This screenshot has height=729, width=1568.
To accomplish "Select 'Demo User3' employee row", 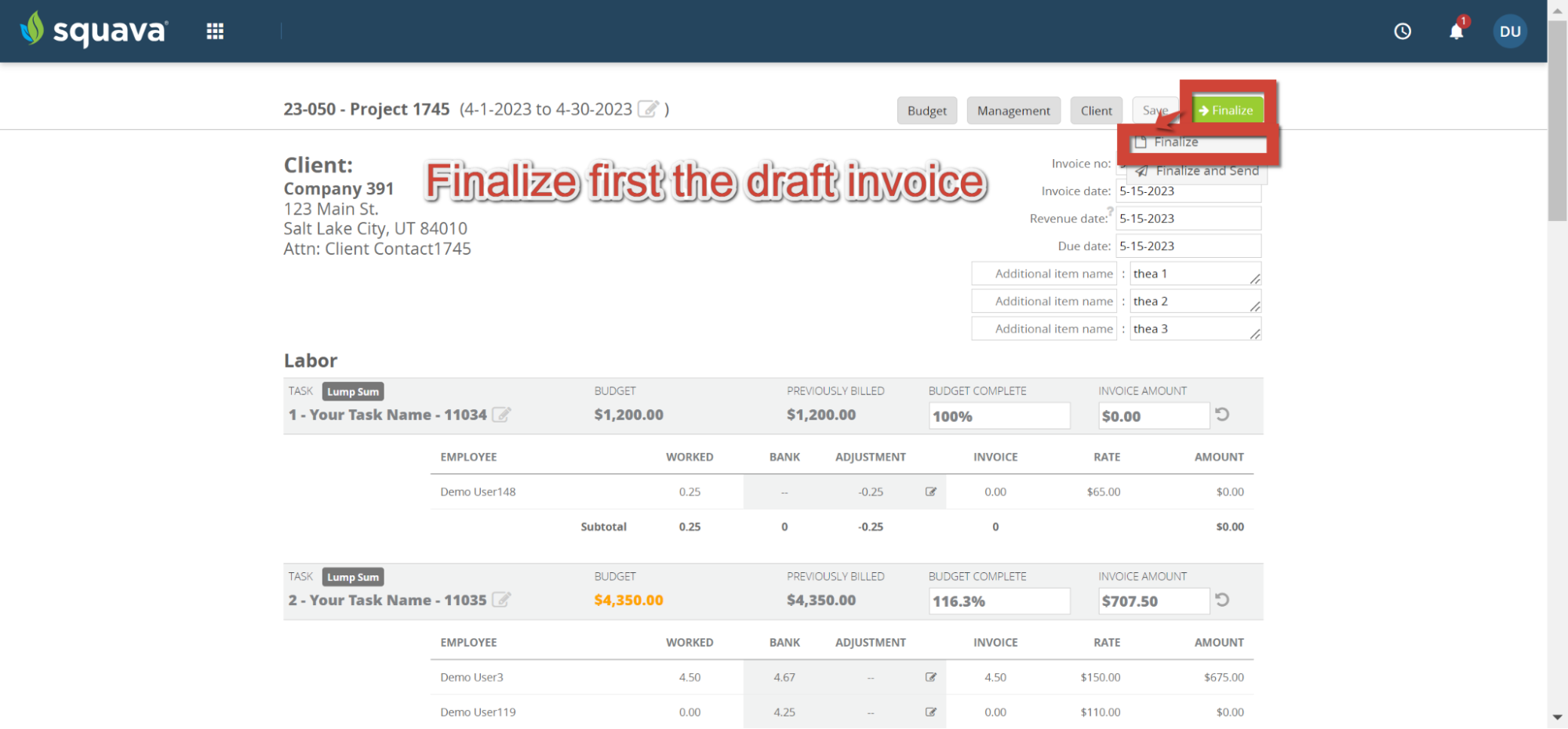I will coord(842,677).
